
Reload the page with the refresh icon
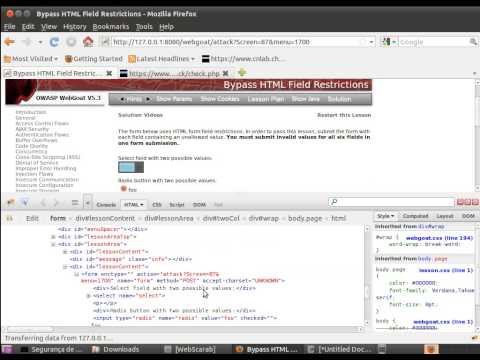click(x=54, y=42)
